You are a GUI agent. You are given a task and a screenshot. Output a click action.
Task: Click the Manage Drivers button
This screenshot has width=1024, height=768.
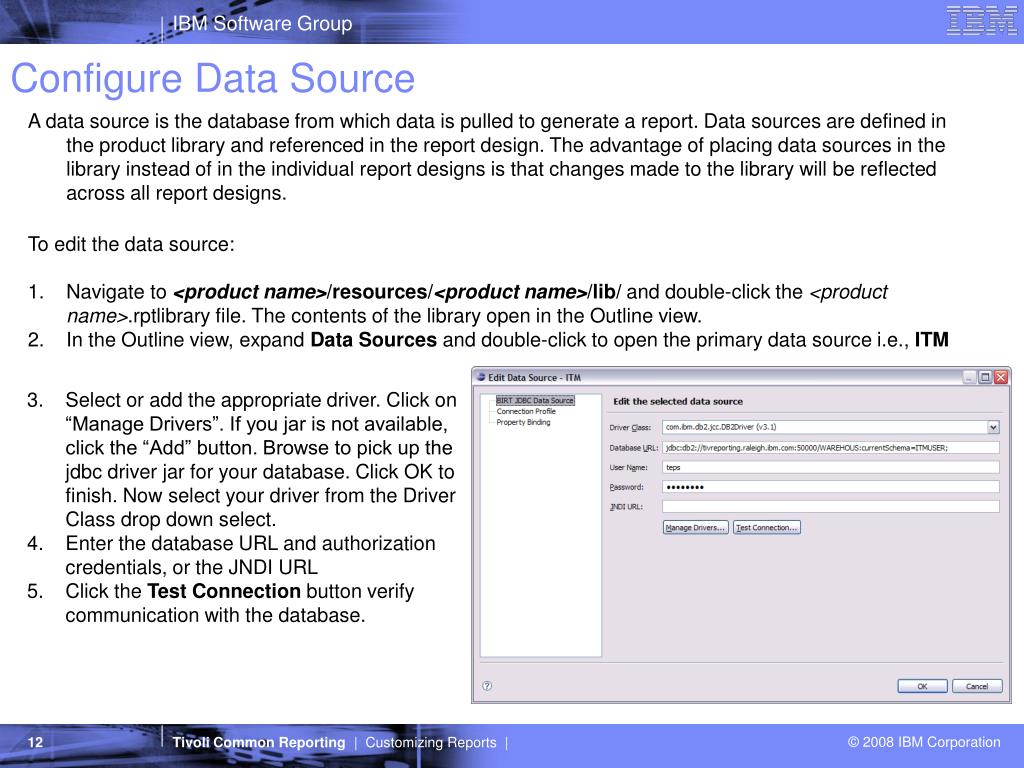(696, 528)
